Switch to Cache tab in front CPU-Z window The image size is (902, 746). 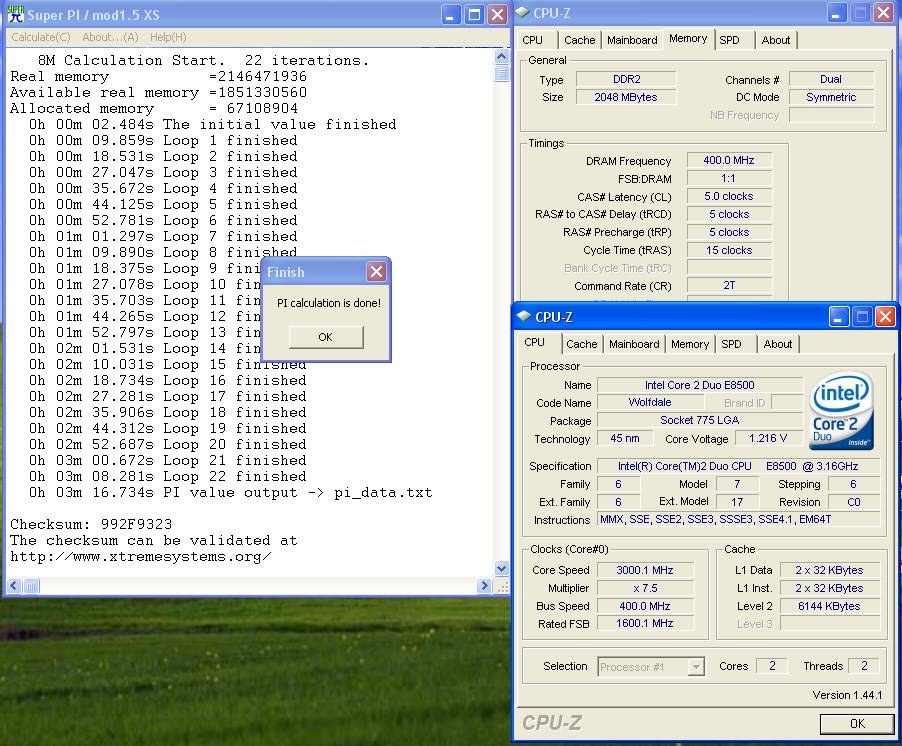[x=582, y=344]
